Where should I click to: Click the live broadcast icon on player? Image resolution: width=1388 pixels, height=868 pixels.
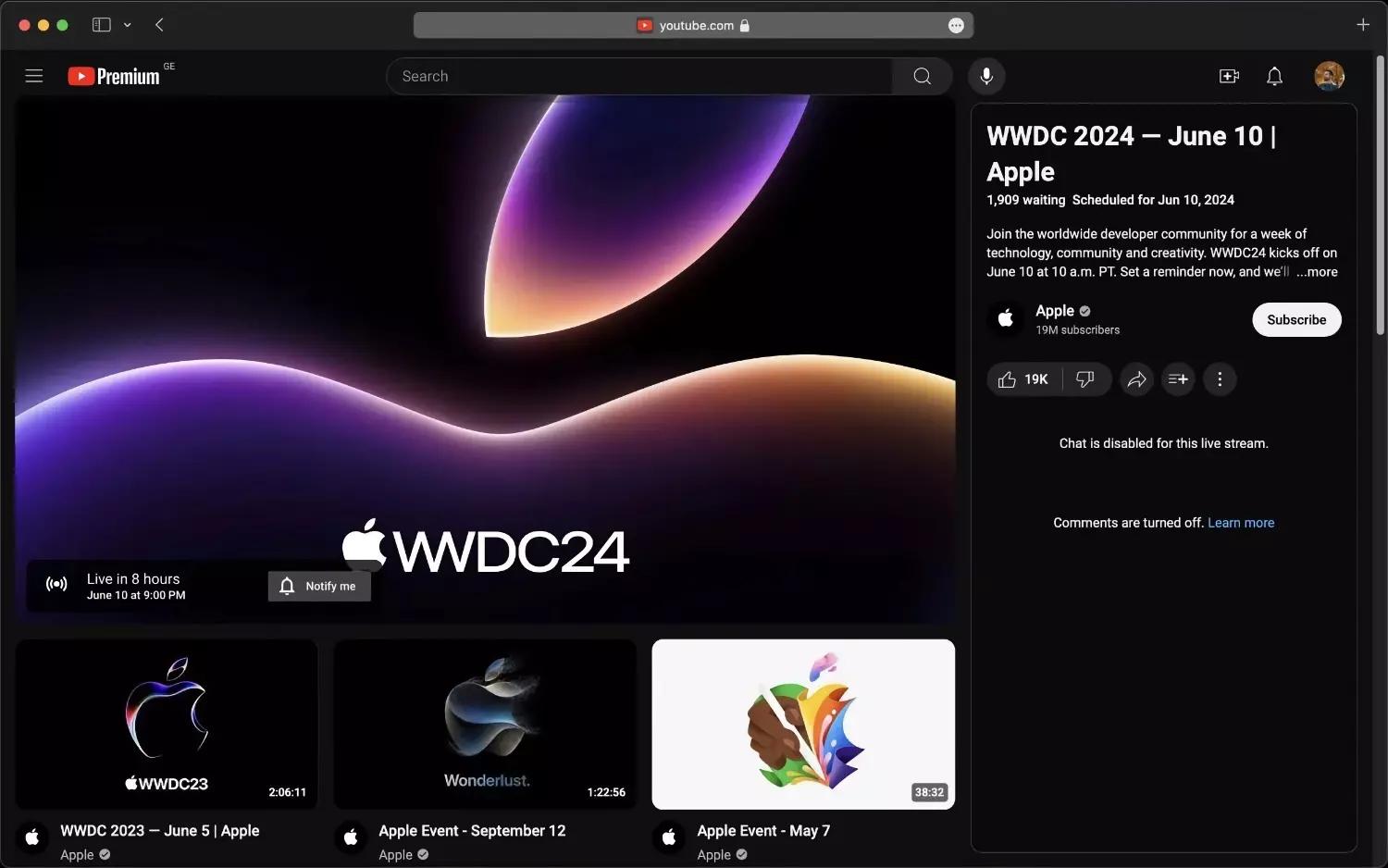56,585
